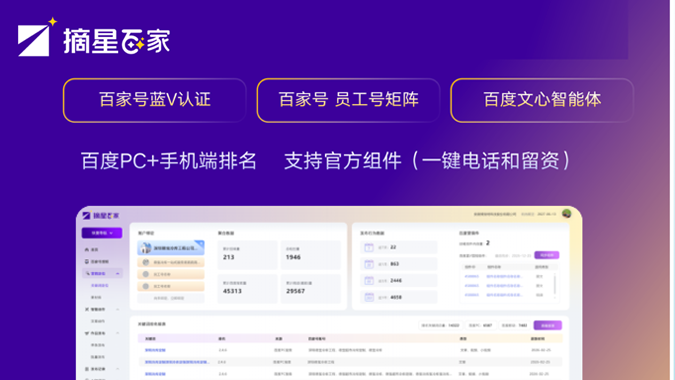Click the purple button above the keyword table
This screenshot has height=380, width=675.
[x=548, y=325]
